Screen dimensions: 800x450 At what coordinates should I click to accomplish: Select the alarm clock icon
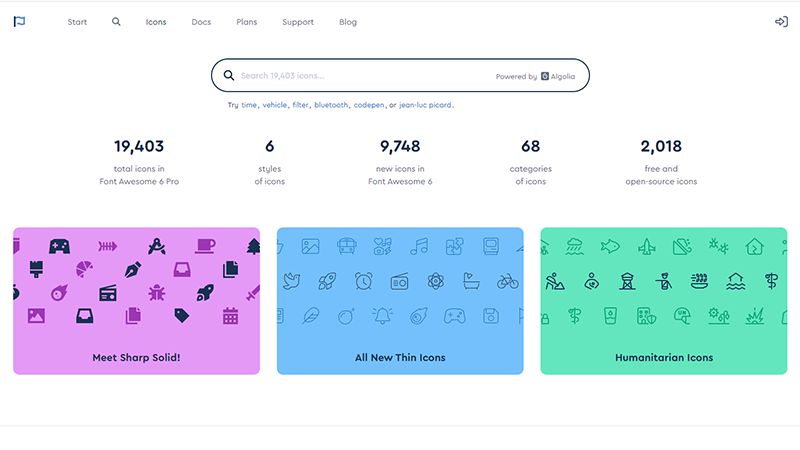(x=363, y=281)
